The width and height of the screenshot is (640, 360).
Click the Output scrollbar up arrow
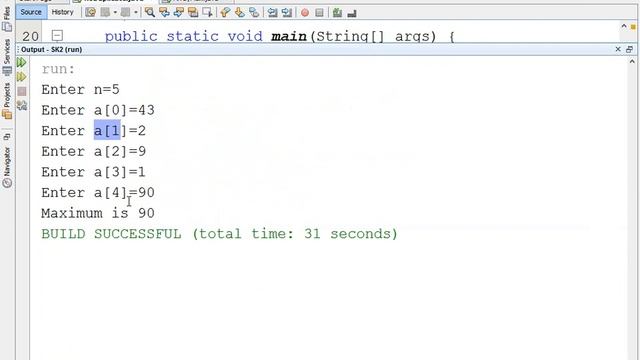tap(632, 62)
